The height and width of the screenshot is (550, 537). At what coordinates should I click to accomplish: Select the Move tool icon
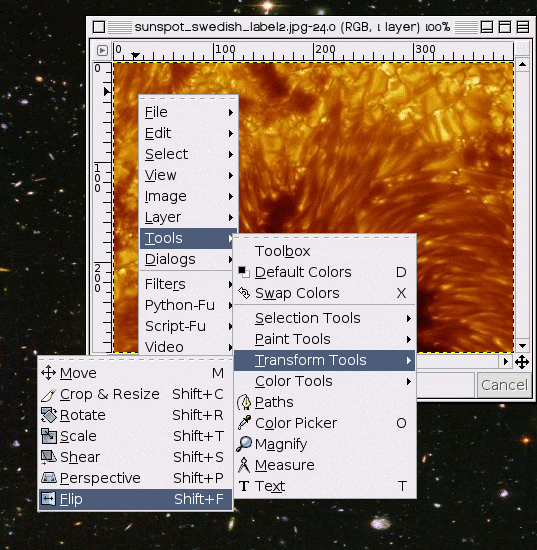pyautogui.click(x=48, y=373)
